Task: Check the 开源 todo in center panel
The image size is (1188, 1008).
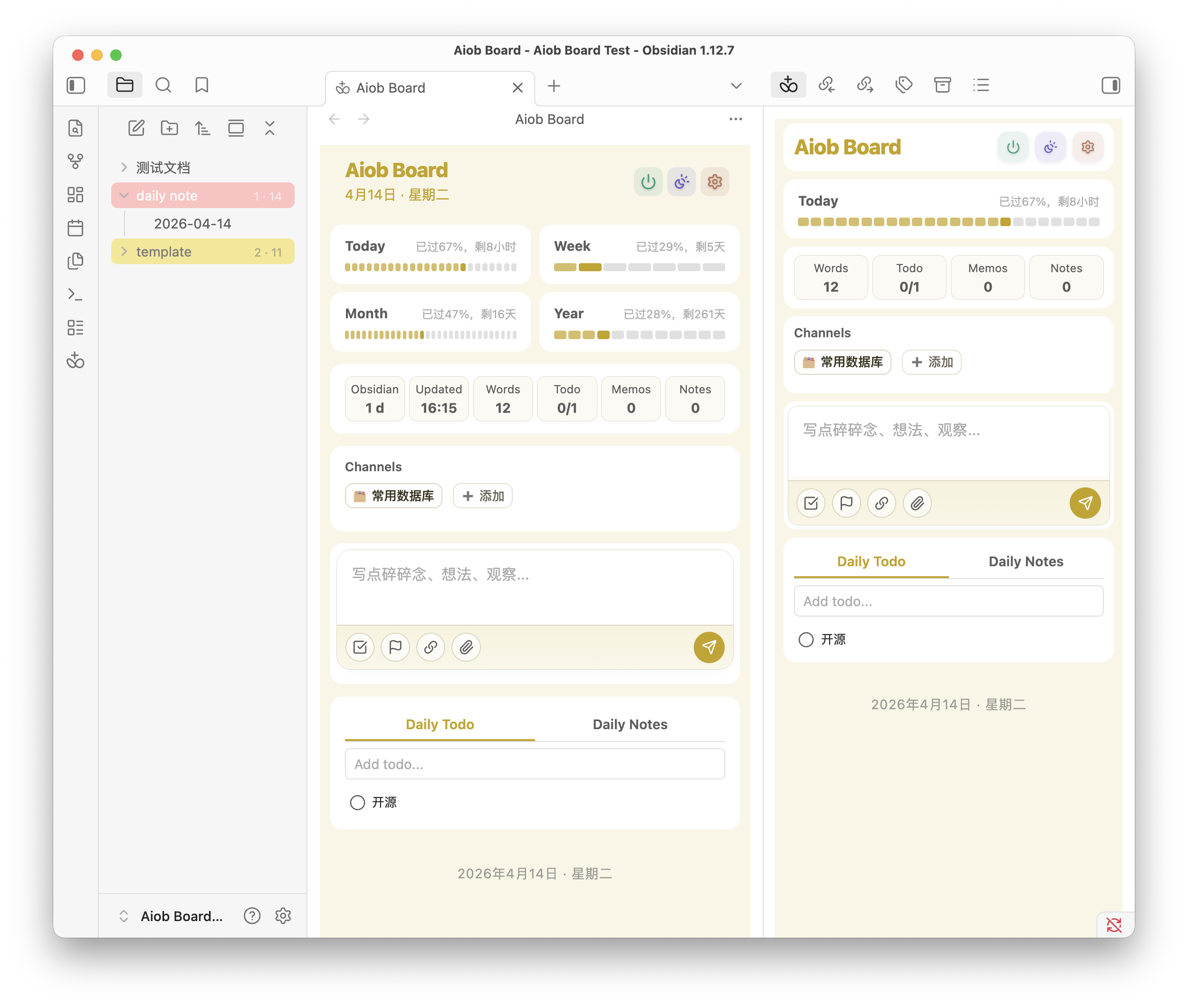Action: point(357,802)
